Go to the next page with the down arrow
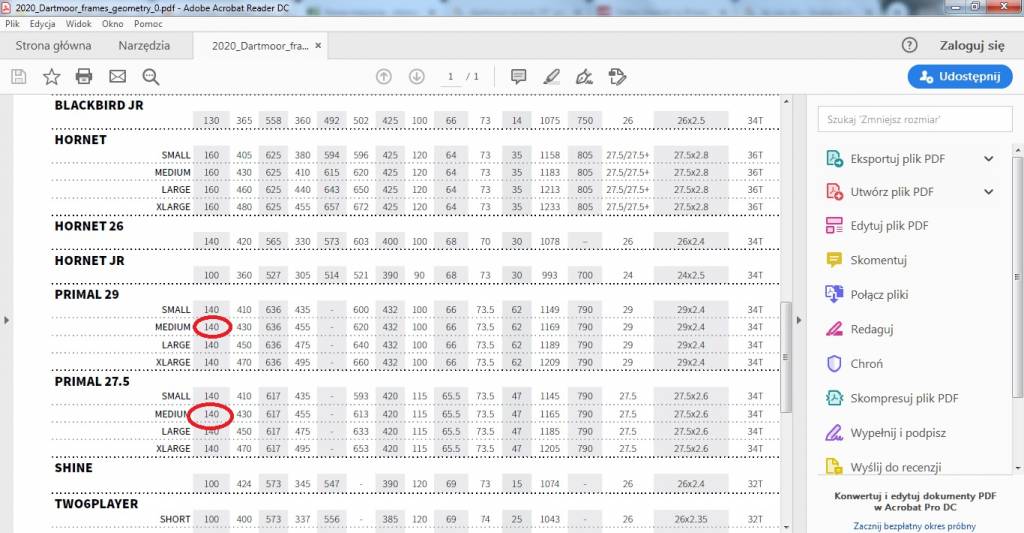Screen dimensions: 1024x533 click(x=417, y=76)
